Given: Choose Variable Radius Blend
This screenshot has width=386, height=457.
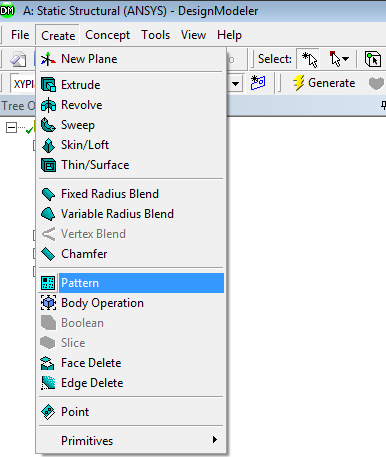Looking at the screenshot, I should pos(131,214).
